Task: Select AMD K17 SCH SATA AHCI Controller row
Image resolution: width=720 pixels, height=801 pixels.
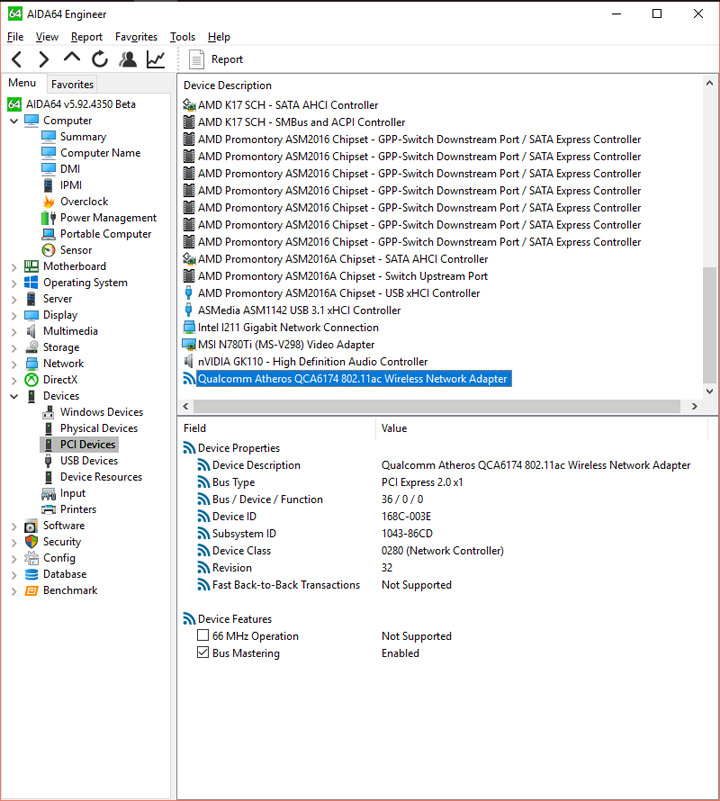Action: coord(288,105)
